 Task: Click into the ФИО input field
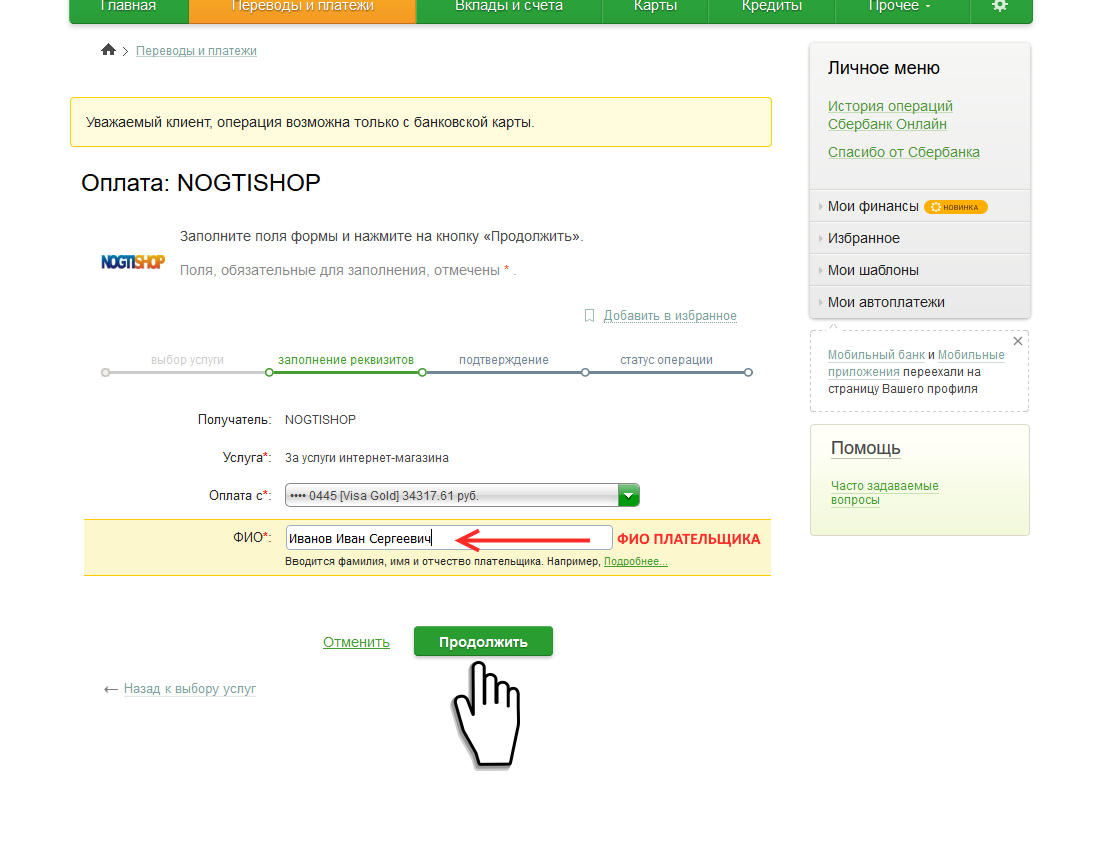pyautogui.click(x=449, y=538)
